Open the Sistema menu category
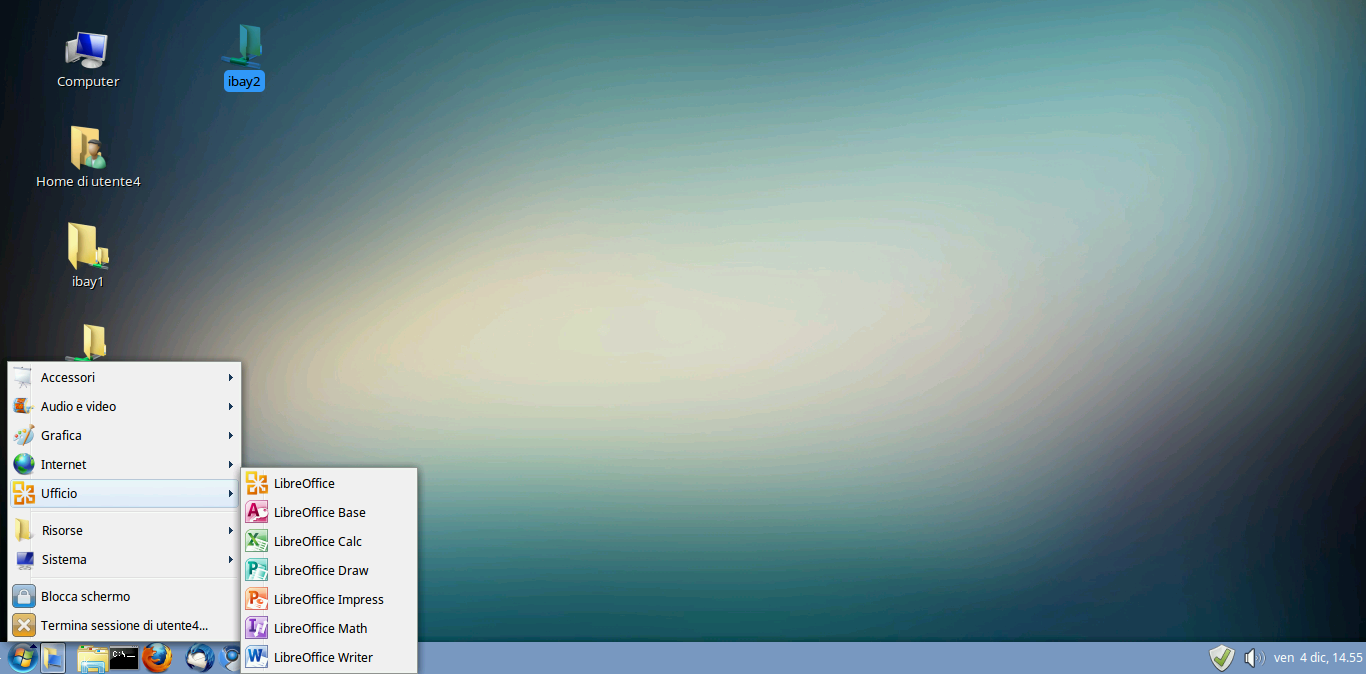This screenshot has width=1366, height=674. [124, 559]
